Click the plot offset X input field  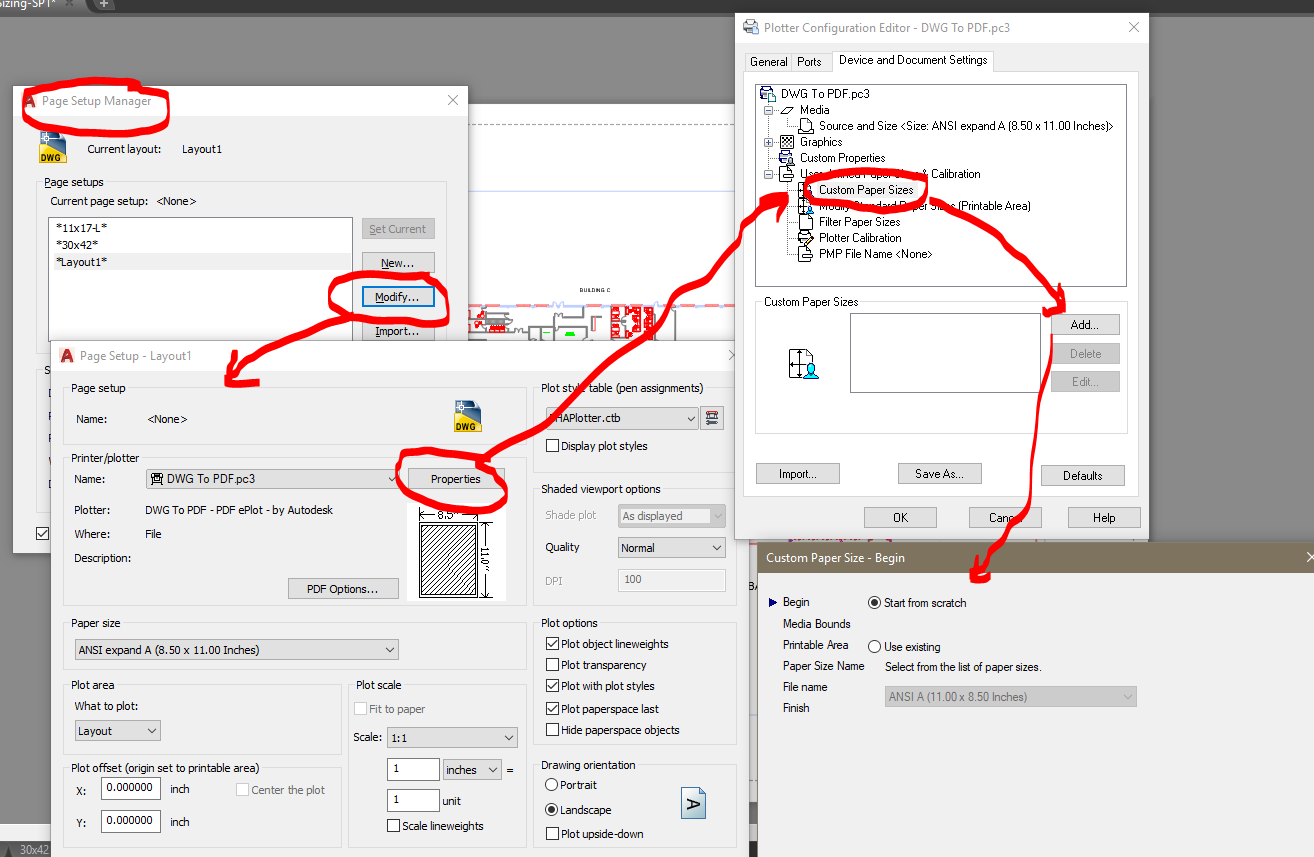131,789
